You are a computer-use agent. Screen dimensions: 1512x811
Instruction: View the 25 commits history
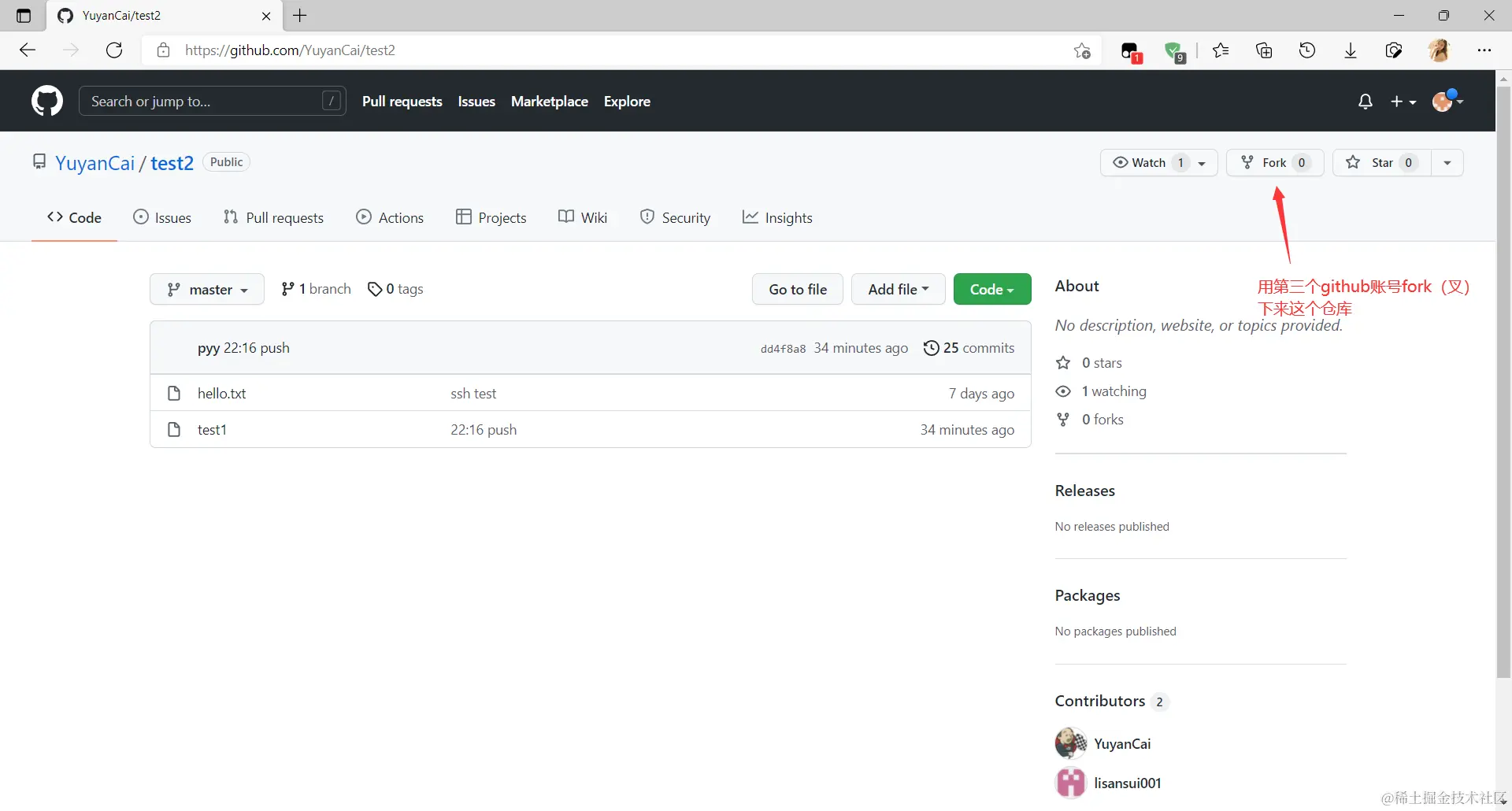(x=969, y=348)
